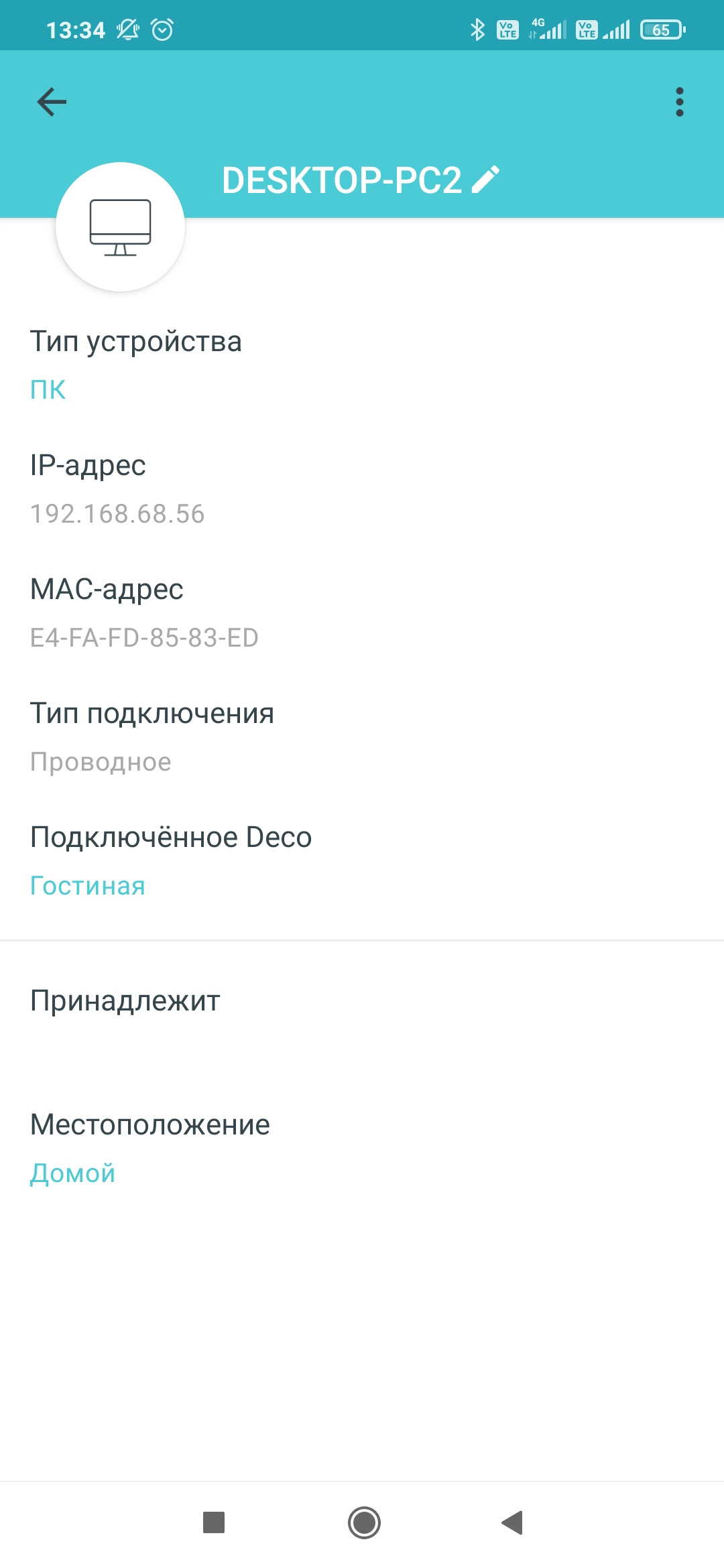Open the three-dot overflow menu
The height and width of the screenshot is (1568, 724).
(x=679, y=102)
